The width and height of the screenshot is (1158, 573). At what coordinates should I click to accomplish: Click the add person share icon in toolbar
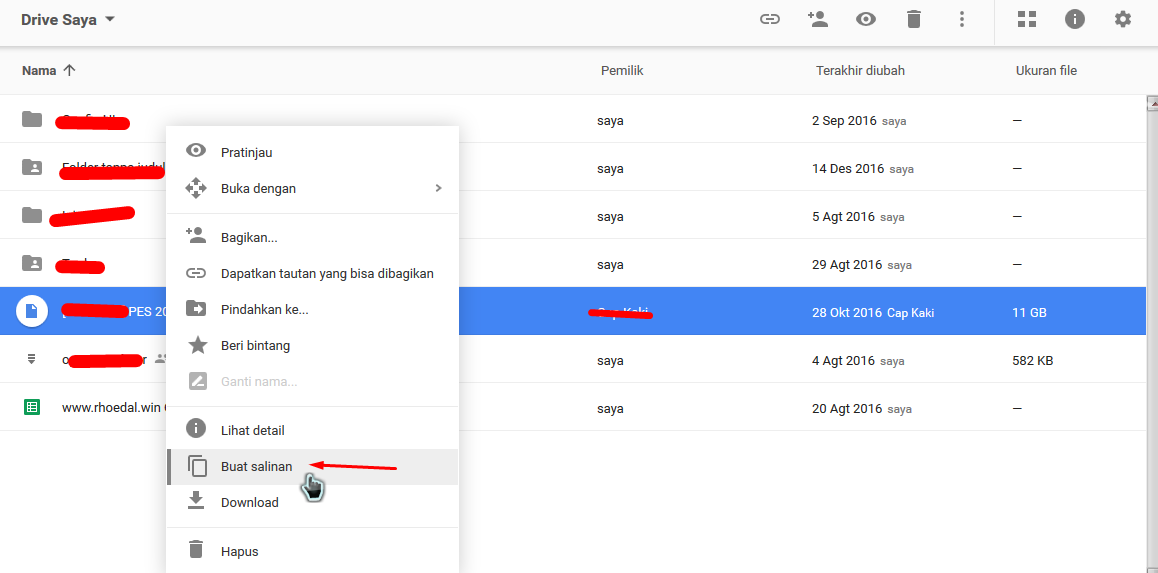point(818,19)
